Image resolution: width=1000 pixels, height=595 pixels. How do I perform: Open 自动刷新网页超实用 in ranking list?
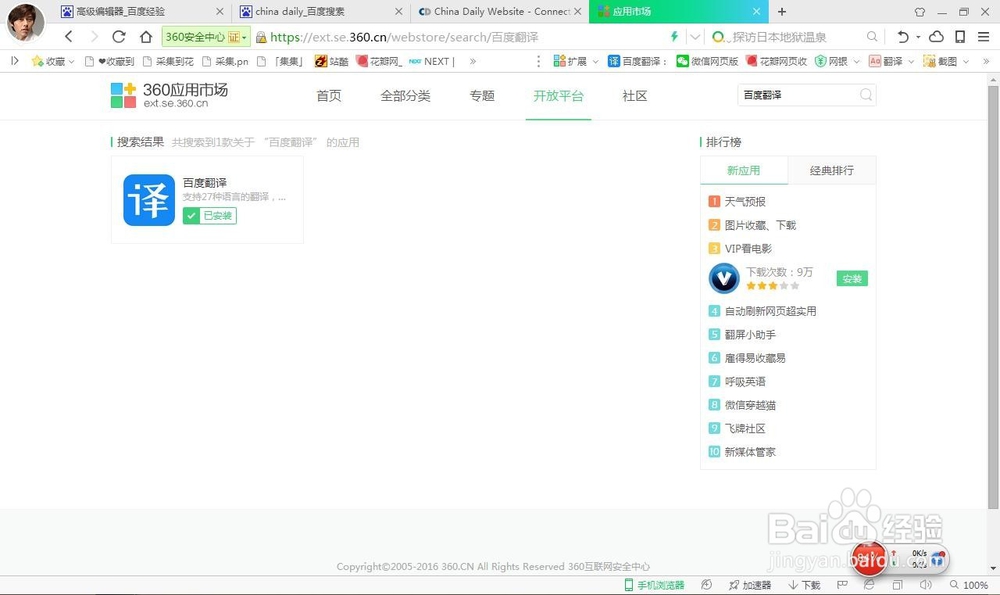(x=770, y=311)
